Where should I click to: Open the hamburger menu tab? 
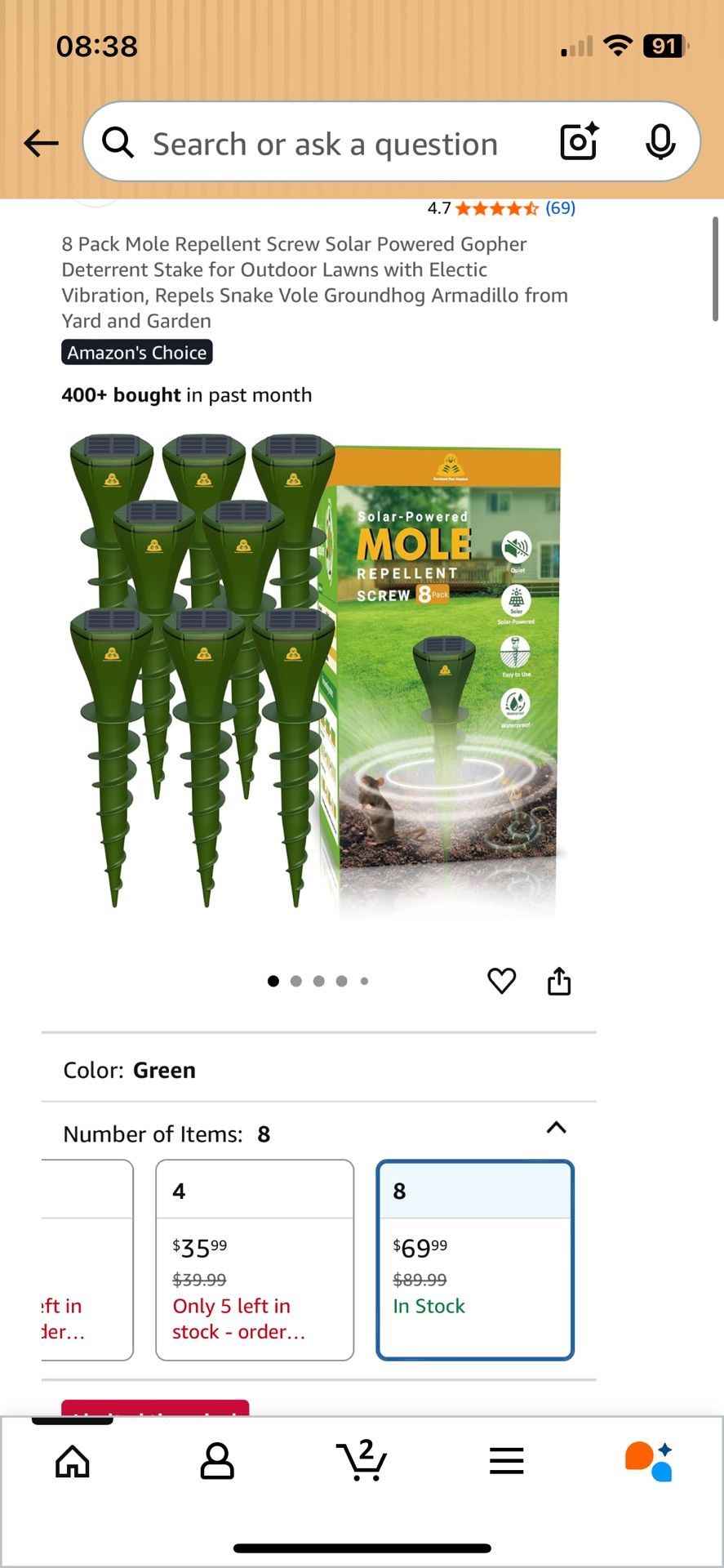click(x=507, y=1460)
